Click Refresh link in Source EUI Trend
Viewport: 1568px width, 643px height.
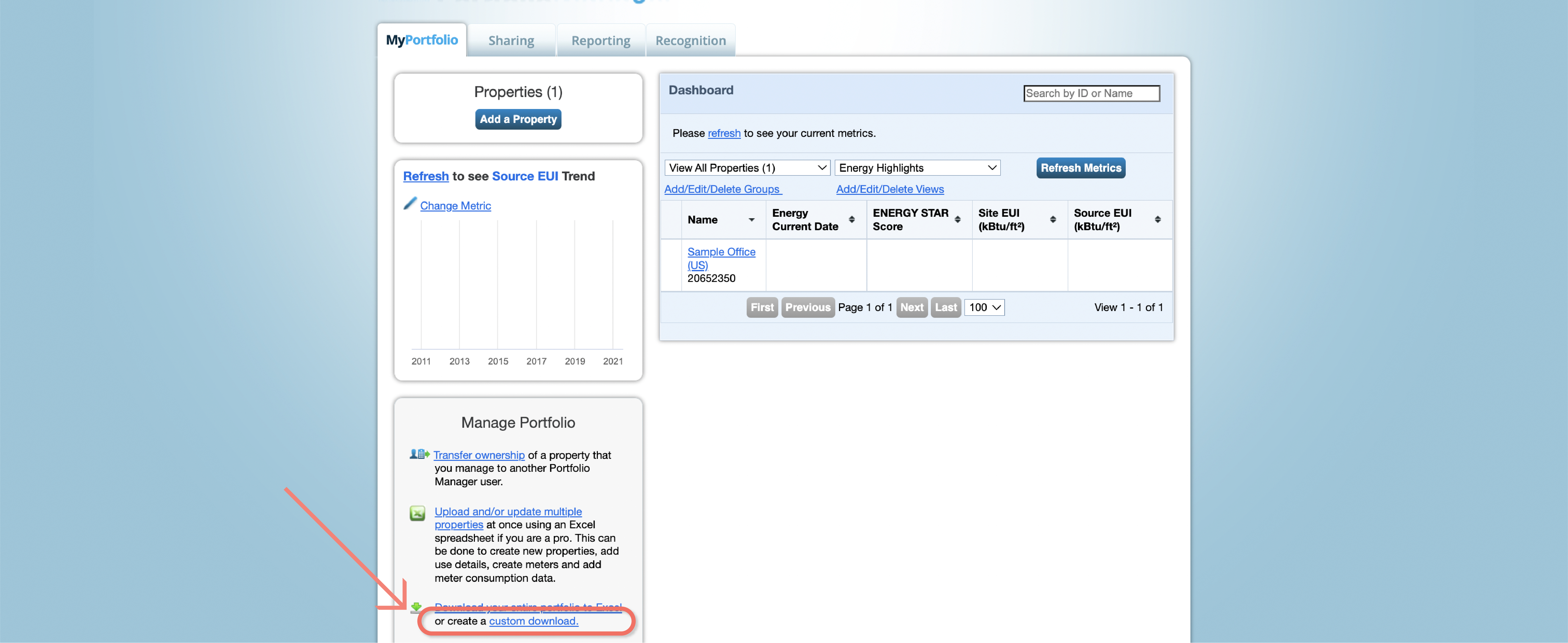coord(426,176)
